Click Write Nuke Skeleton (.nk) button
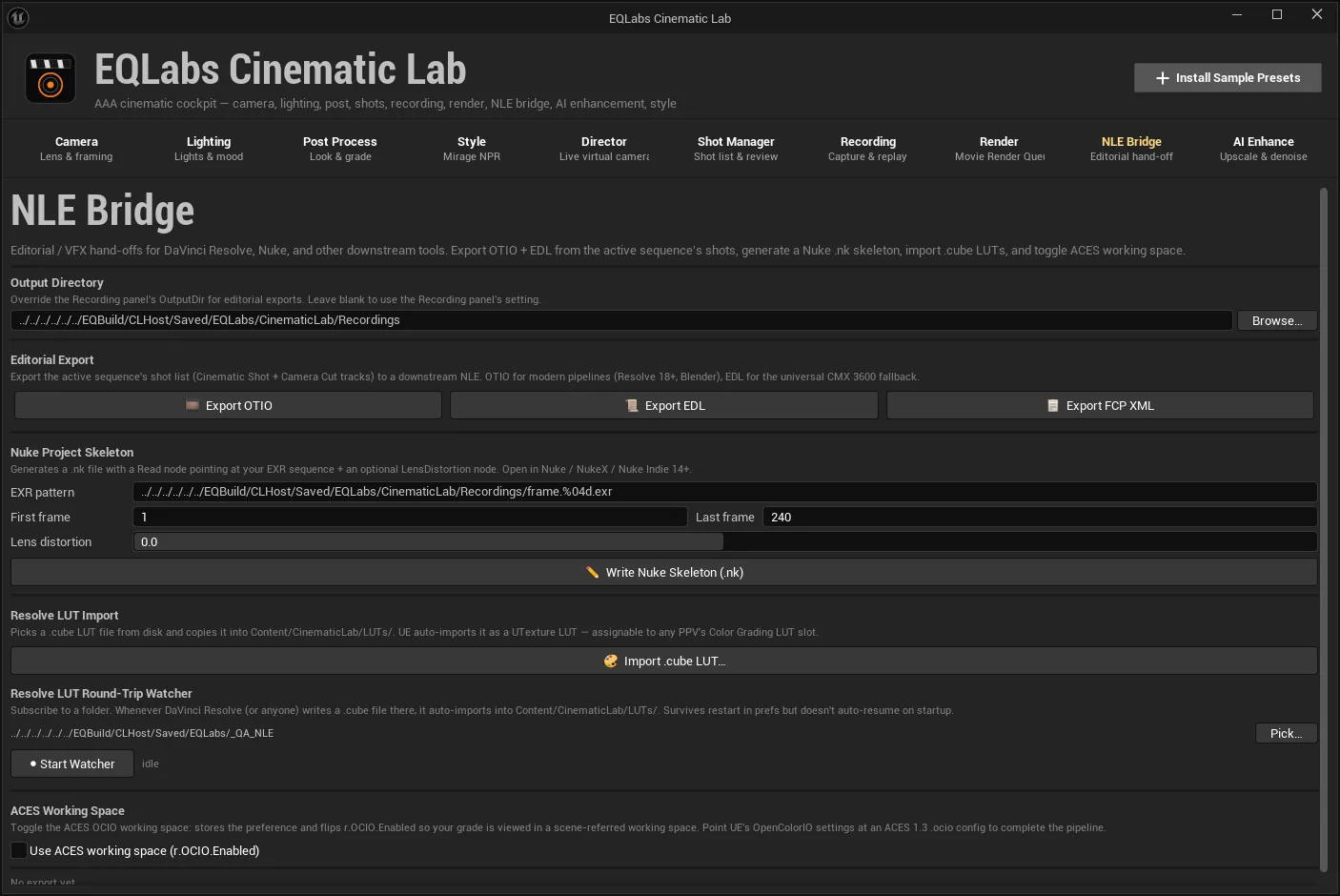This screenshot has height=896, width=1340. click(x=664, y=572)
